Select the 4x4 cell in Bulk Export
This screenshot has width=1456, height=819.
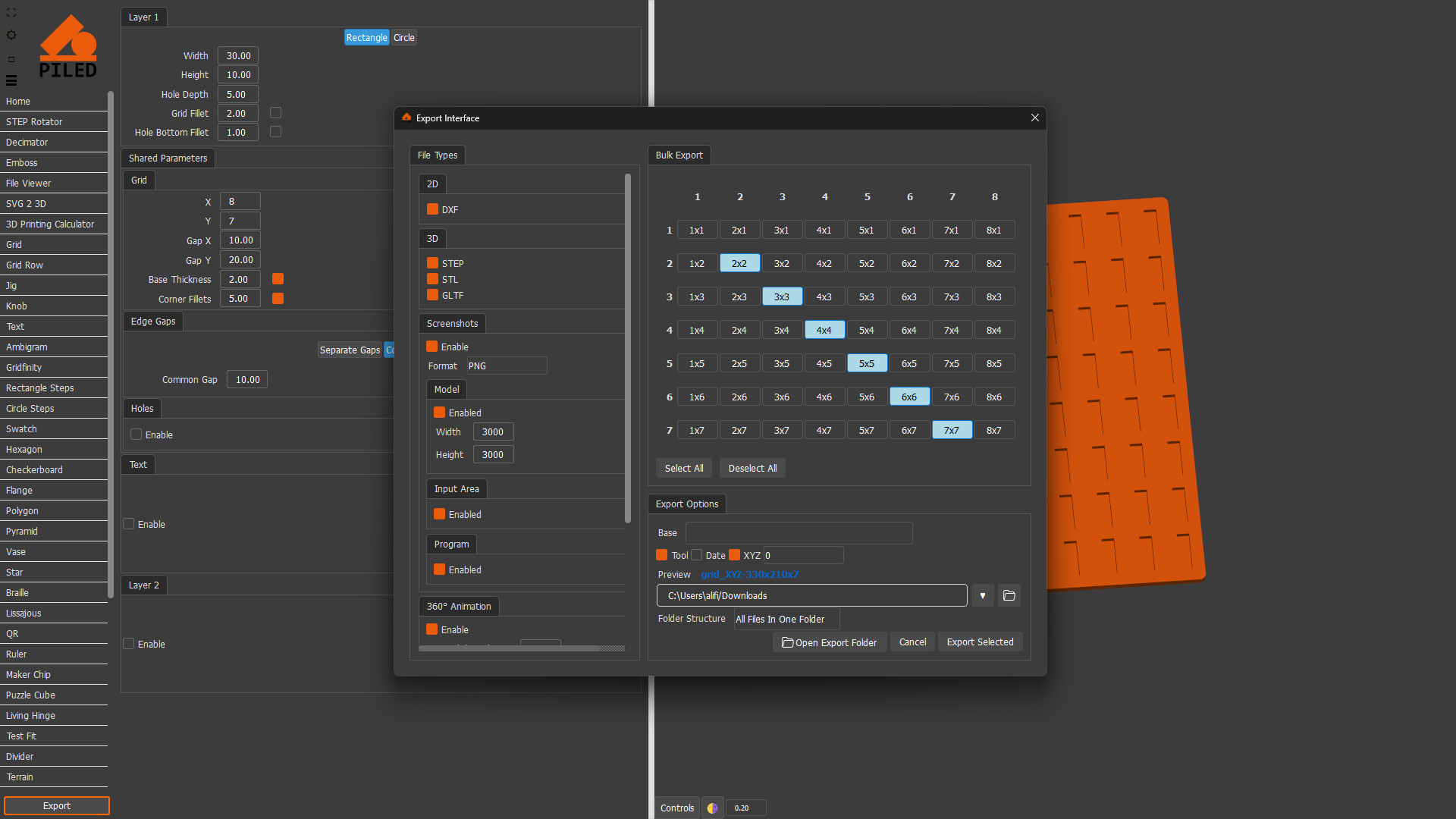tap(824, 329)
